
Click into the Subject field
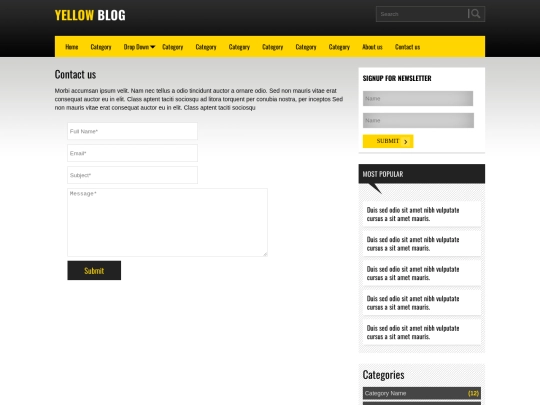tap(133, 175)
